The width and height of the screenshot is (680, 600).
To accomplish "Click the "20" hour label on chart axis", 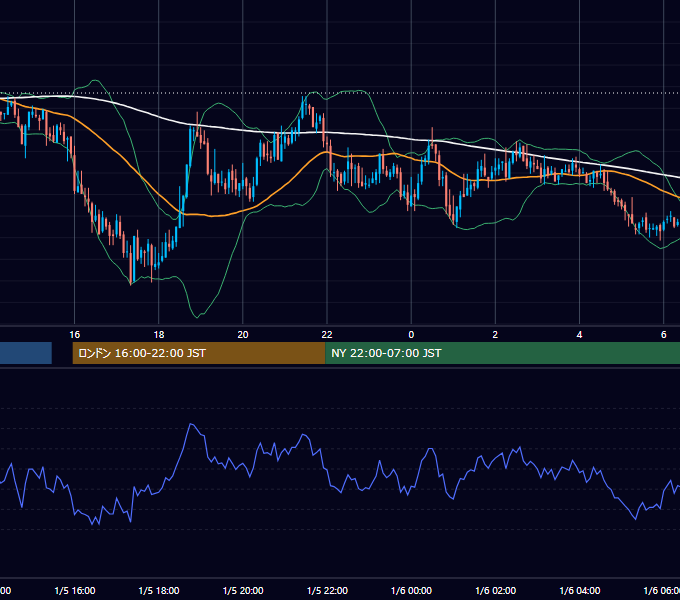I will click(x=243, y=335).
